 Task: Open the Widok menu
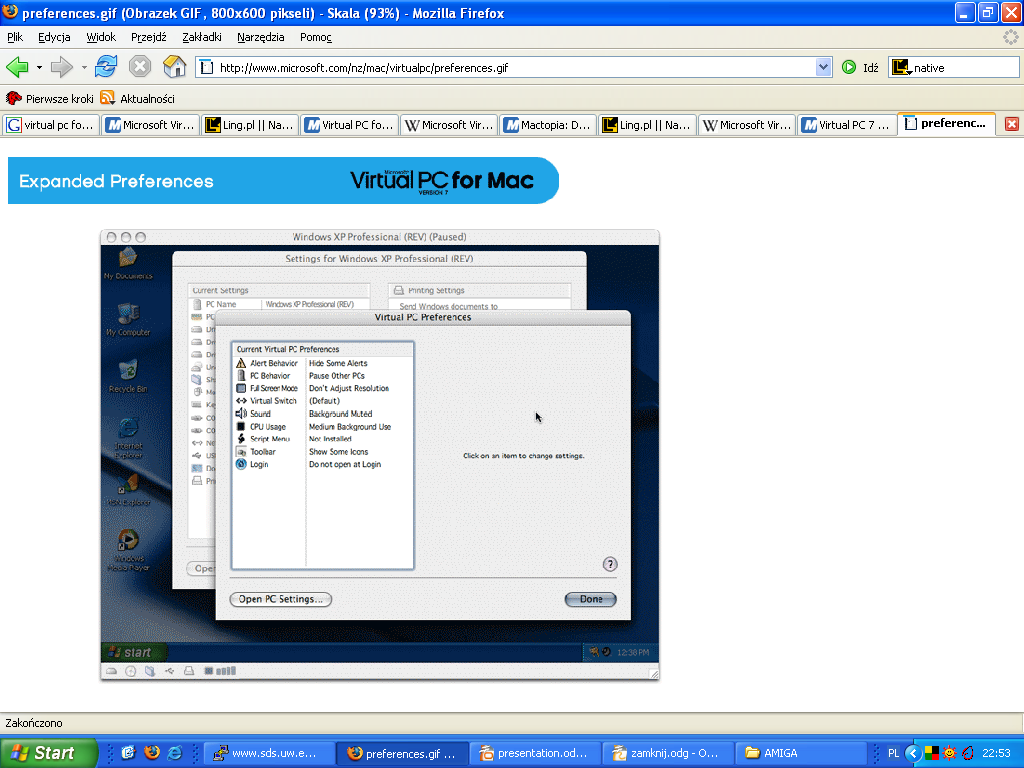click(101, 37)
